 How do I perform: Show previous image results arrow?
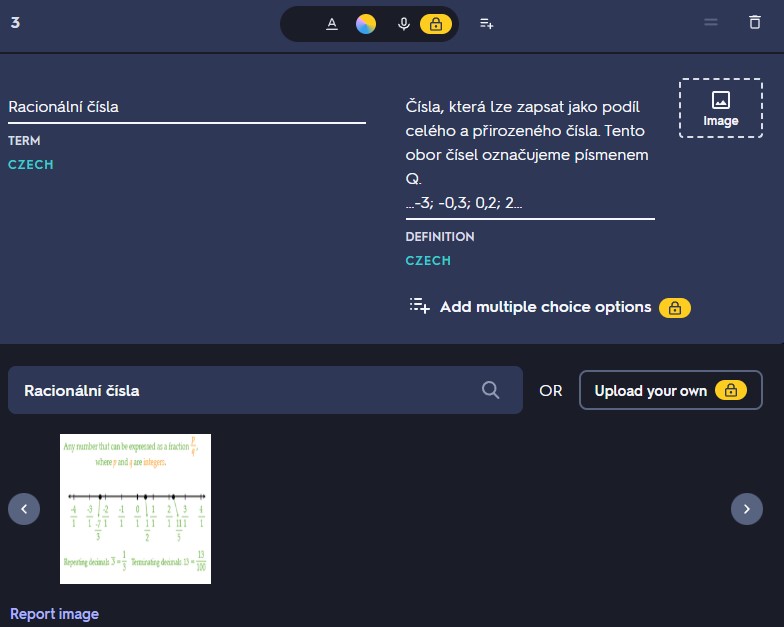pos(24,509)
